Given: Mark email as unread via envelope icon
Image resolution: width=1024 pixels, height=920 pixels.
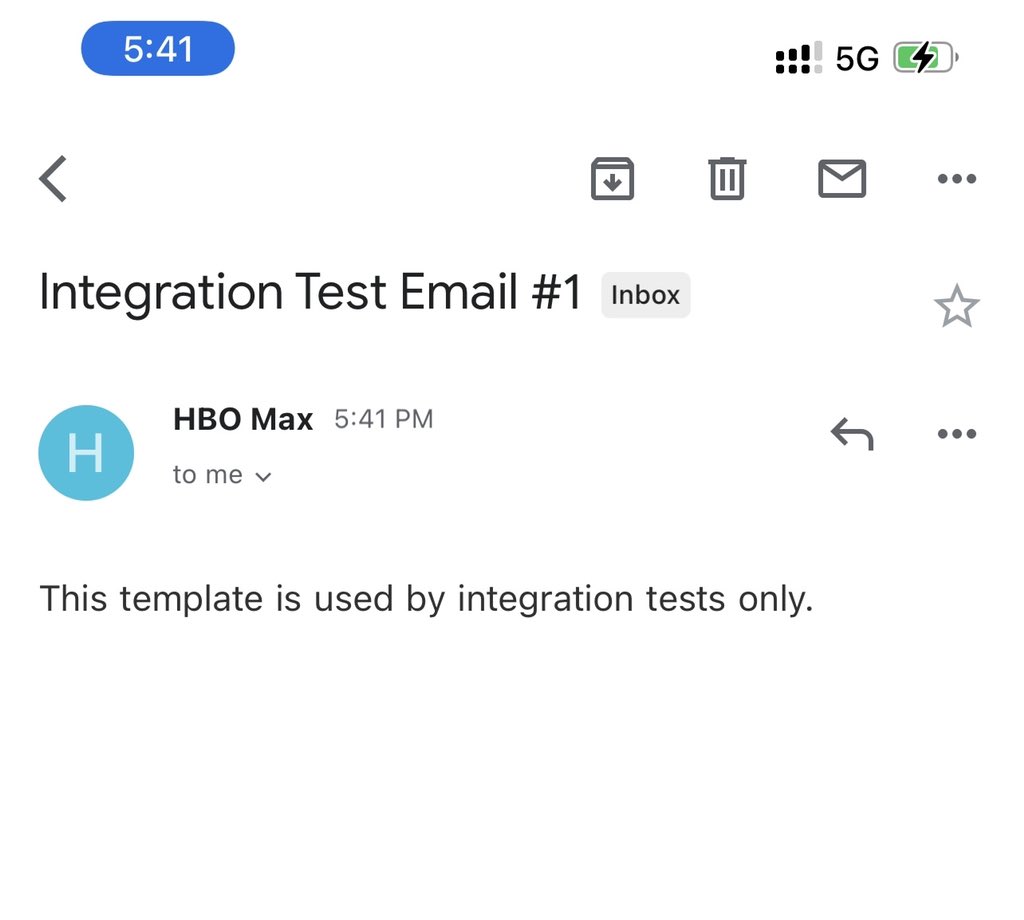Looking at the screenshot, I should coord(842,179).
